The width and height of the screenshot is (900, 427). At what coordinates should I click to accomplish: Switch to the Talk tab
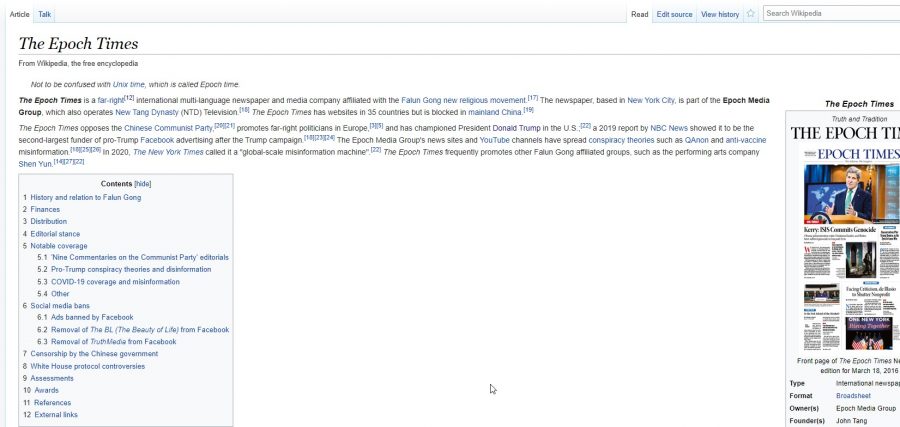45,14
